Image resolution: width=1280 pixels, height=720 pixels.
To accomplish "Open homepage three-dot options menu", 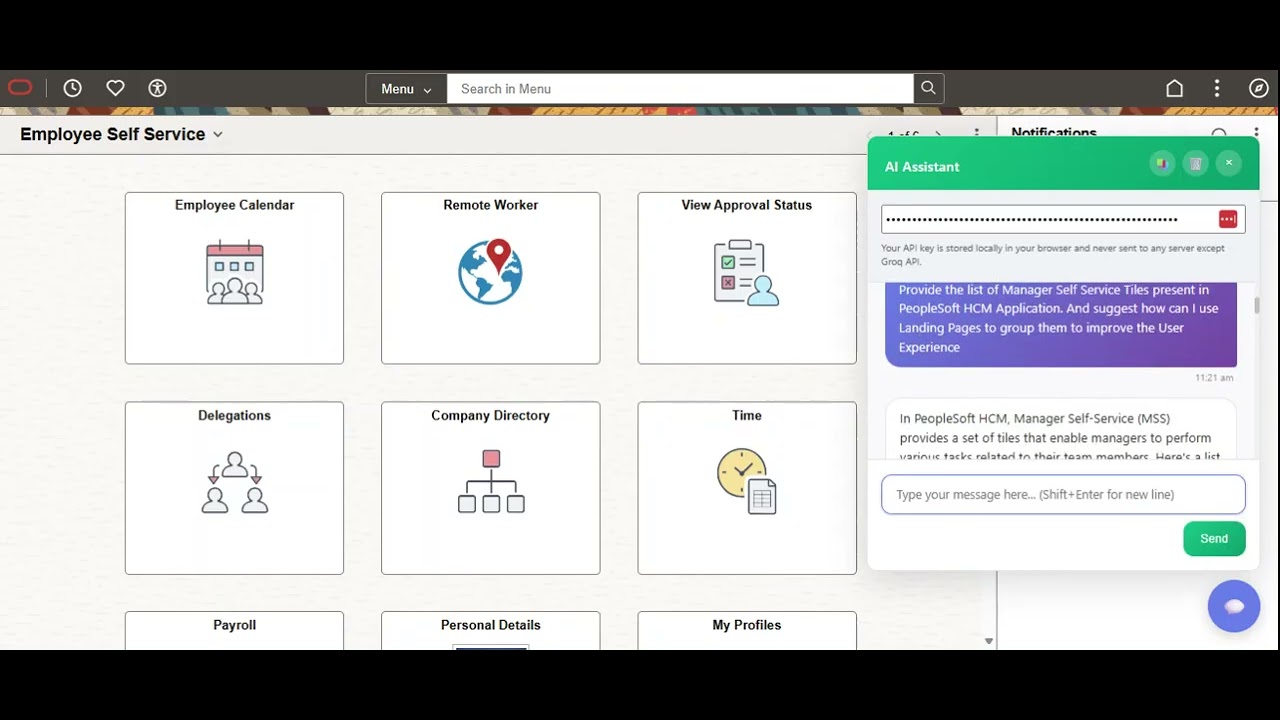I will coord(977,134).
